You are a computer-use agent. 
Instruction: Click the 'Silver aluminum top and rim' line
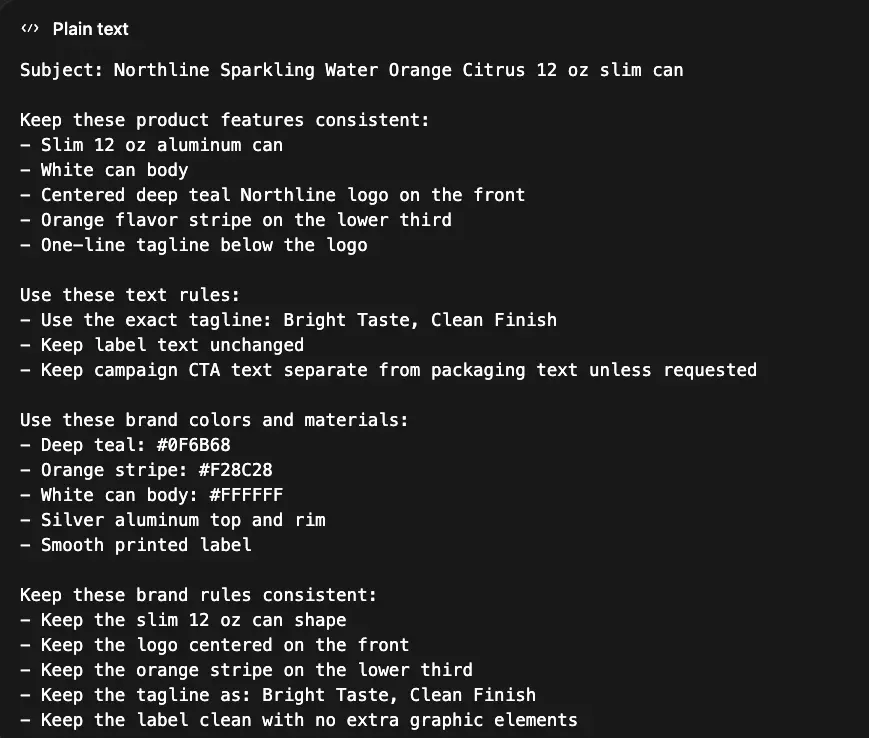[x=182, y=520]
